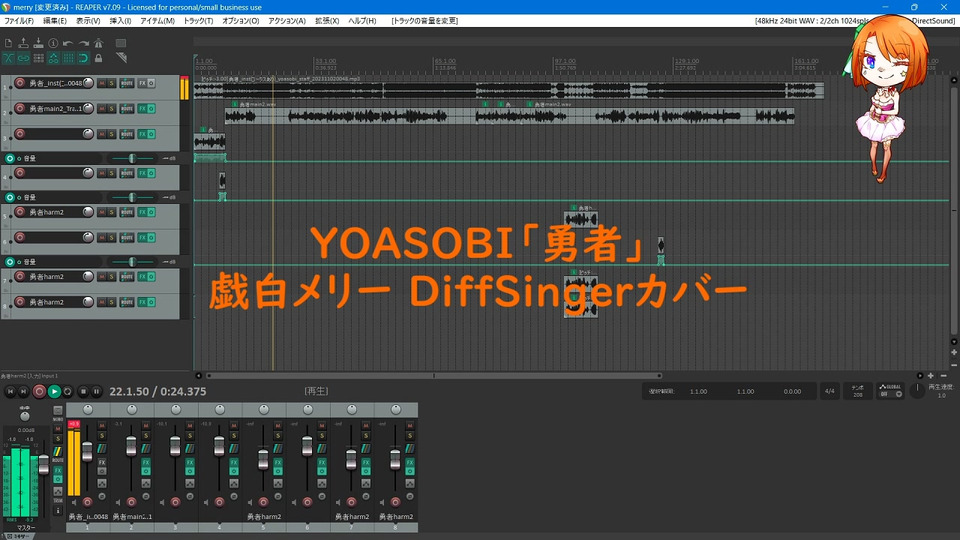Open ROUTE for track 4
Viewport: 960px width, 540px height.
[127, 173]
